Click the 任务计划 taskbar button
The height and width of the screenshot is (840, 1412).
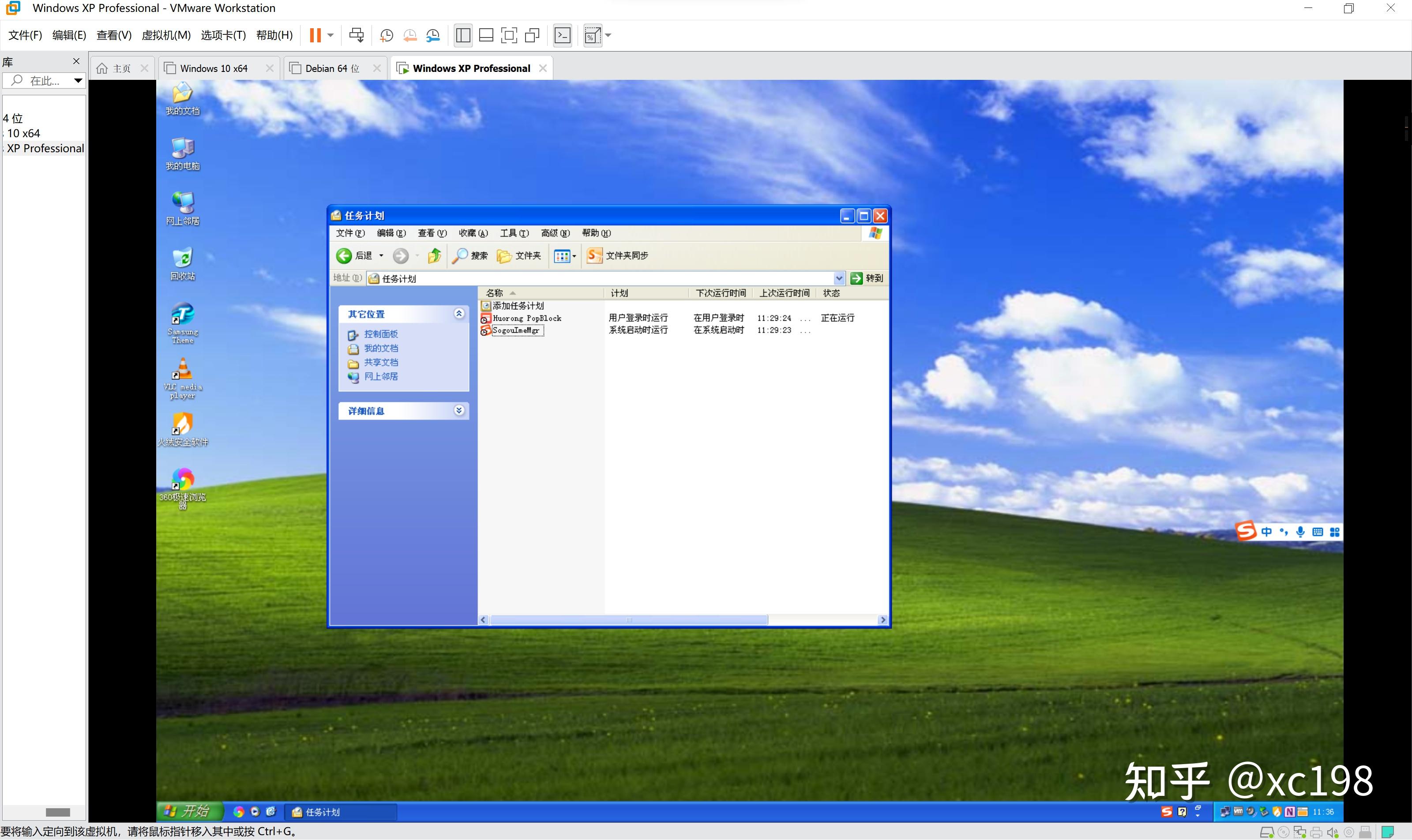pos(341,813)
